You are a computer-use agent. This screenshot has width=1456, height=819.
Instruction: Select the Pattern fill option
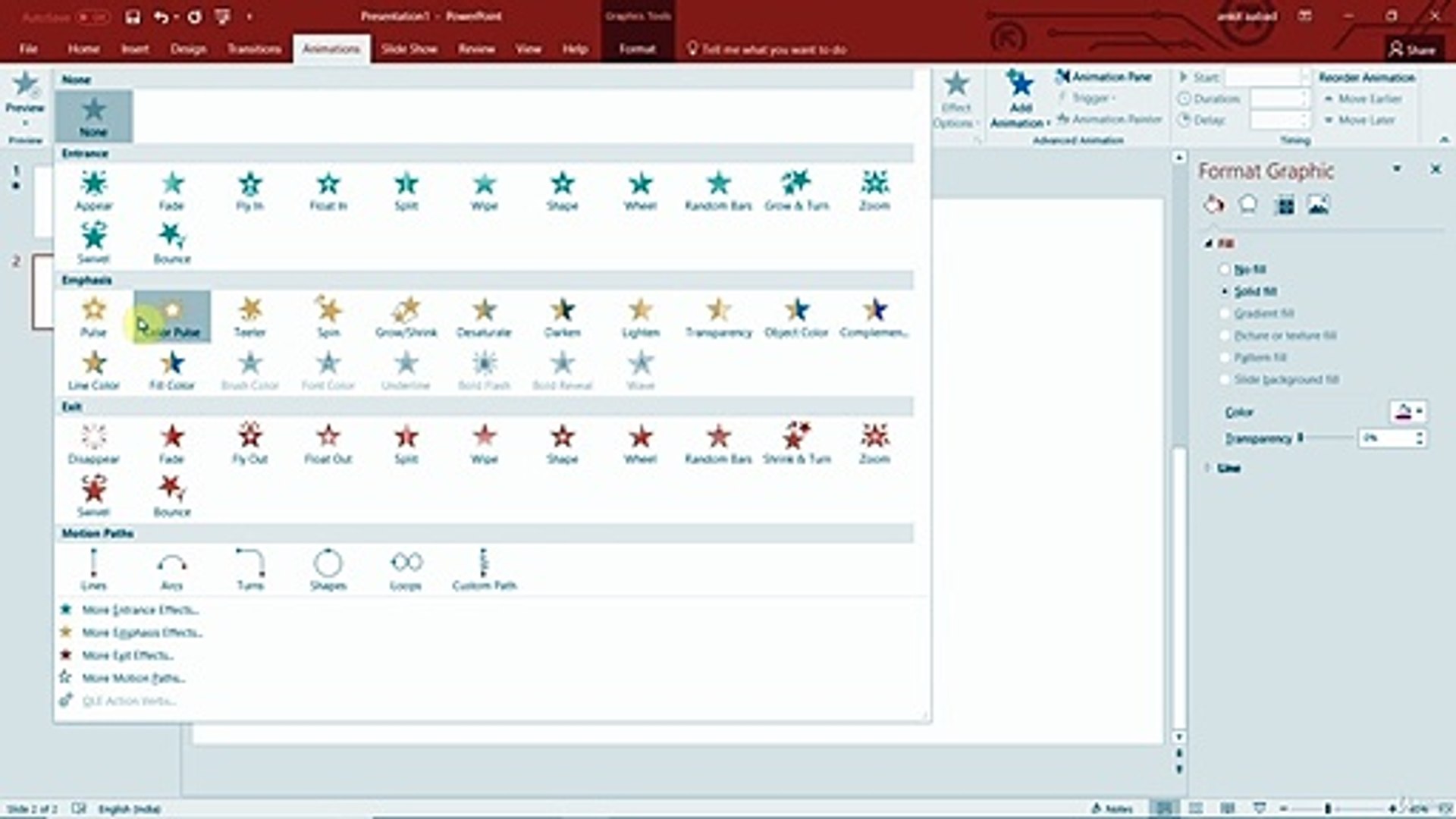(x=1252, y=357)
